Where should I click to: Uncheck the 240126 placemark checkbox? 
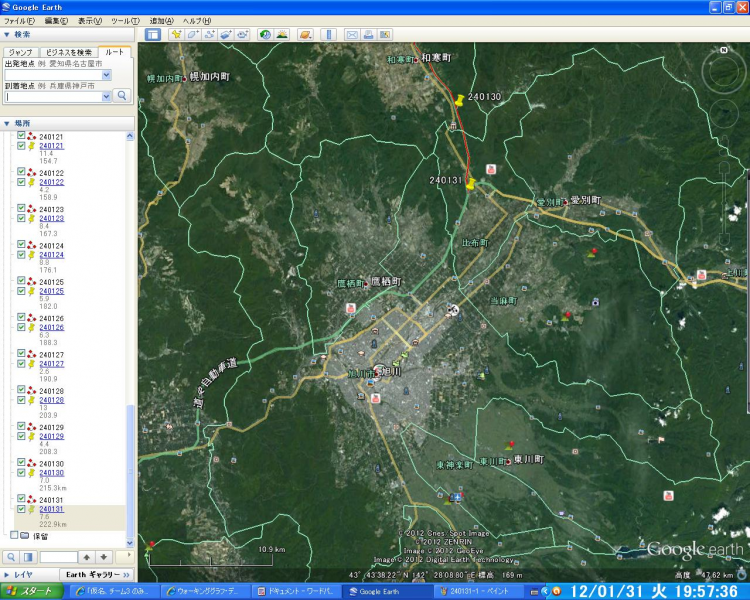(x=21, y=327)
